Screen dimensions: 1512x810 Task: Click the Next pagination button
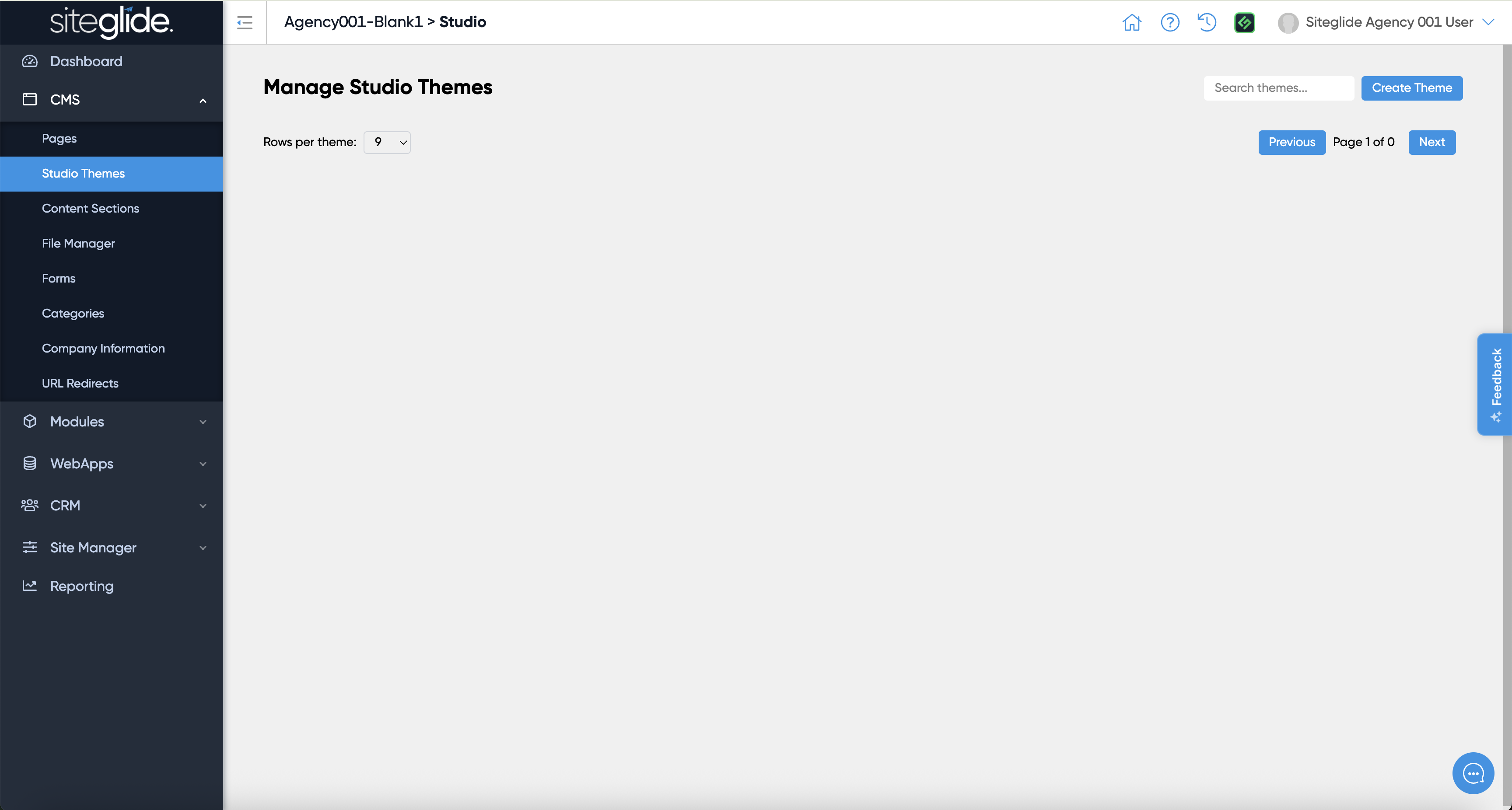1431,142
